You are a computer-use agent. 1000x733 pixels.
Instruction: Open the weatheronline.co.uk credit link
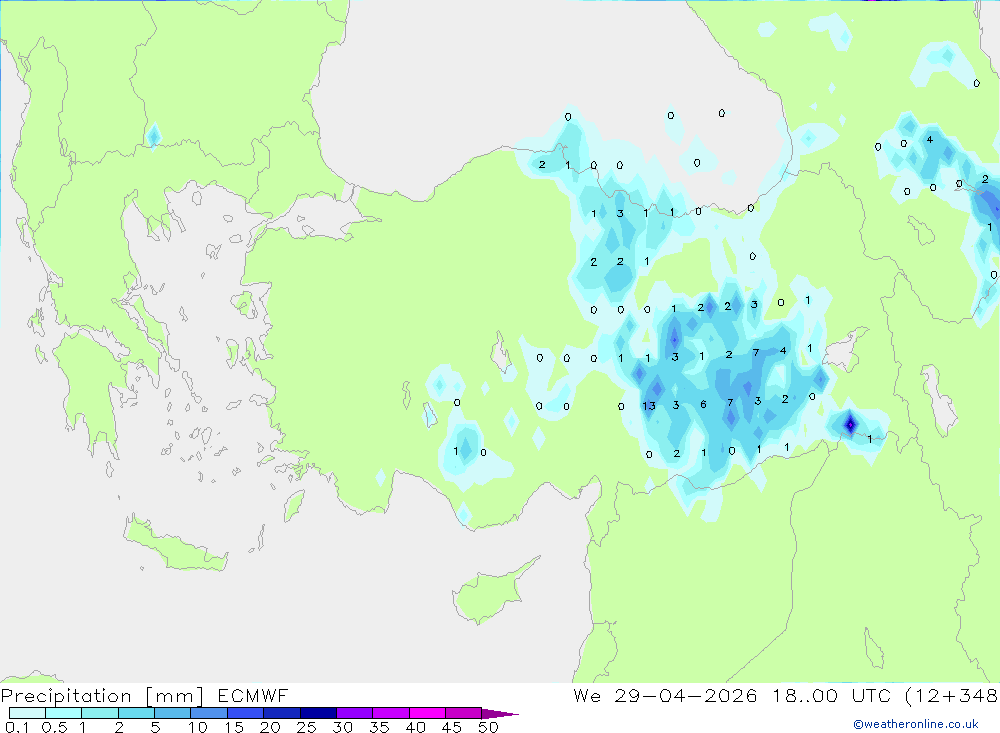916,724
